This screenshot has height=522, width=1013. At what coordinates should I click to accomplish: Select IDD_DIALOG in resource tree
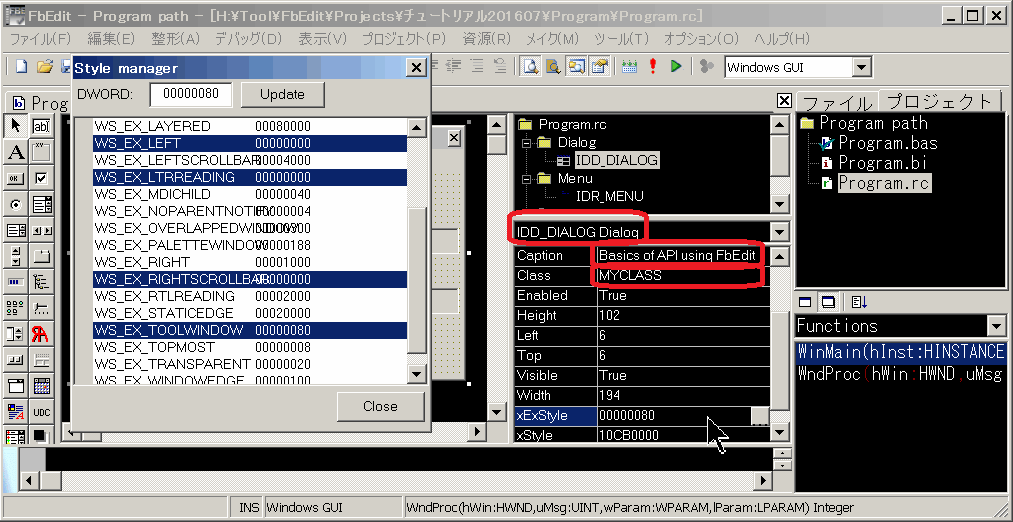point(616,160)
